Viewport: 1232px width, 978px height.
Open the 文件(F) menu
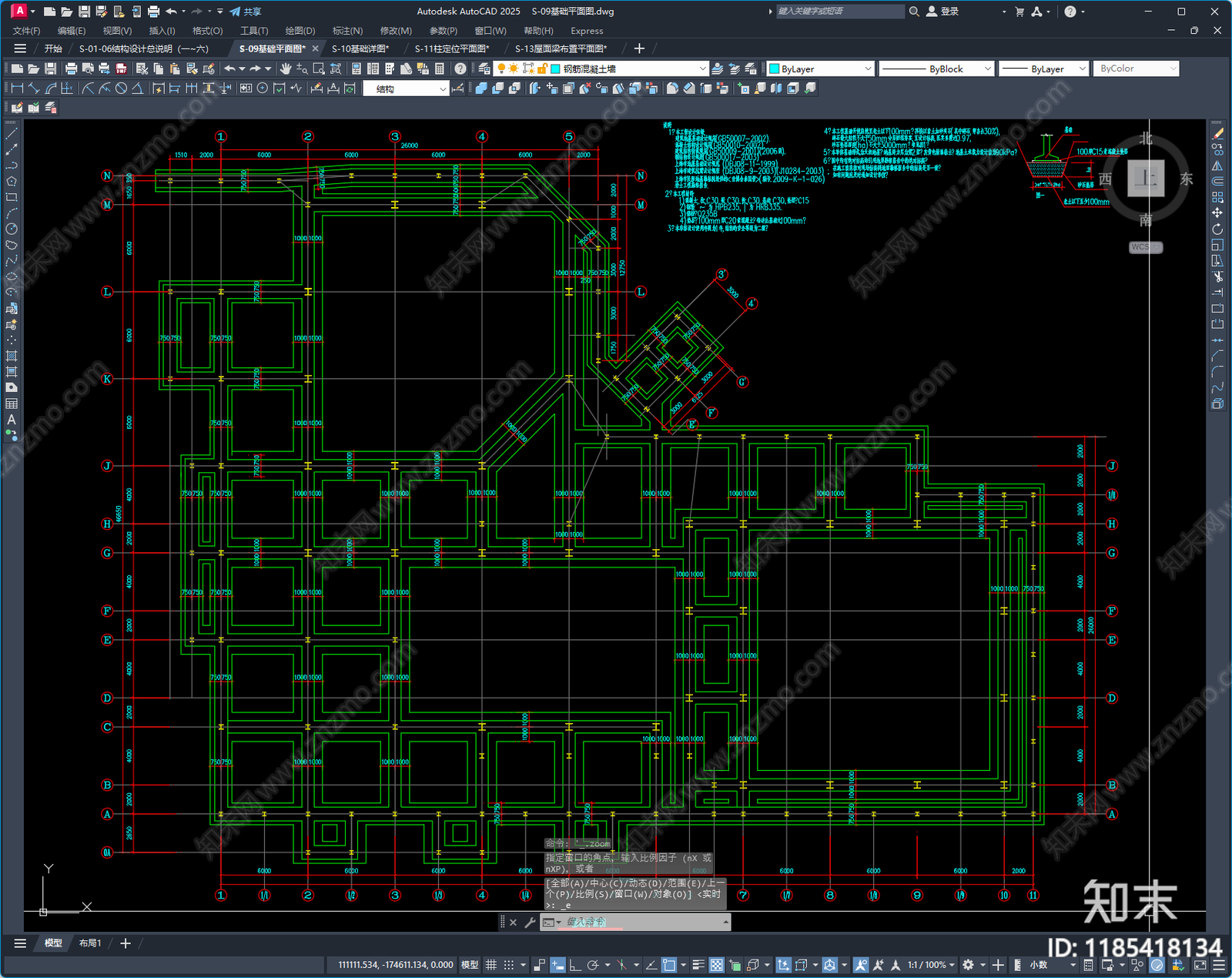[26, 31]
